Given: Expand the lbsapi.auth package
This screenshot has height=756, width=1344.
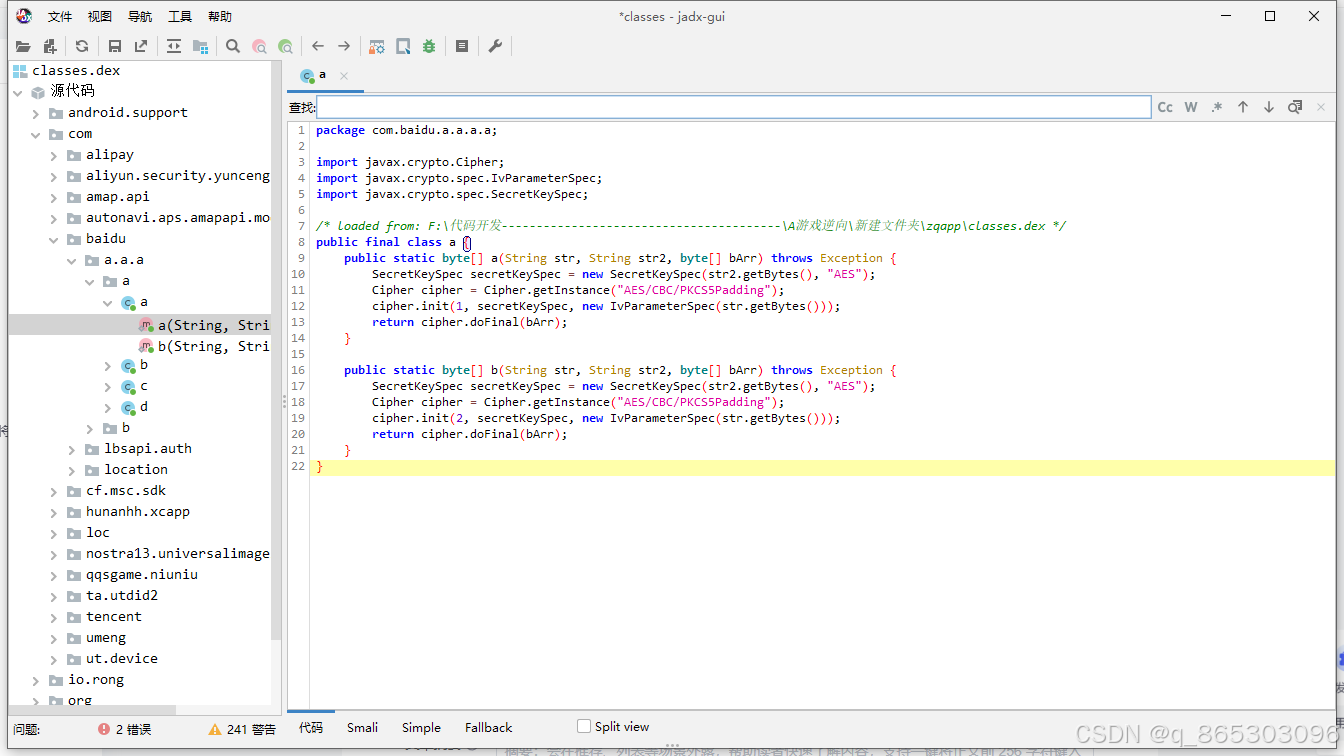Looking at the screenshot, I should 72,449.
